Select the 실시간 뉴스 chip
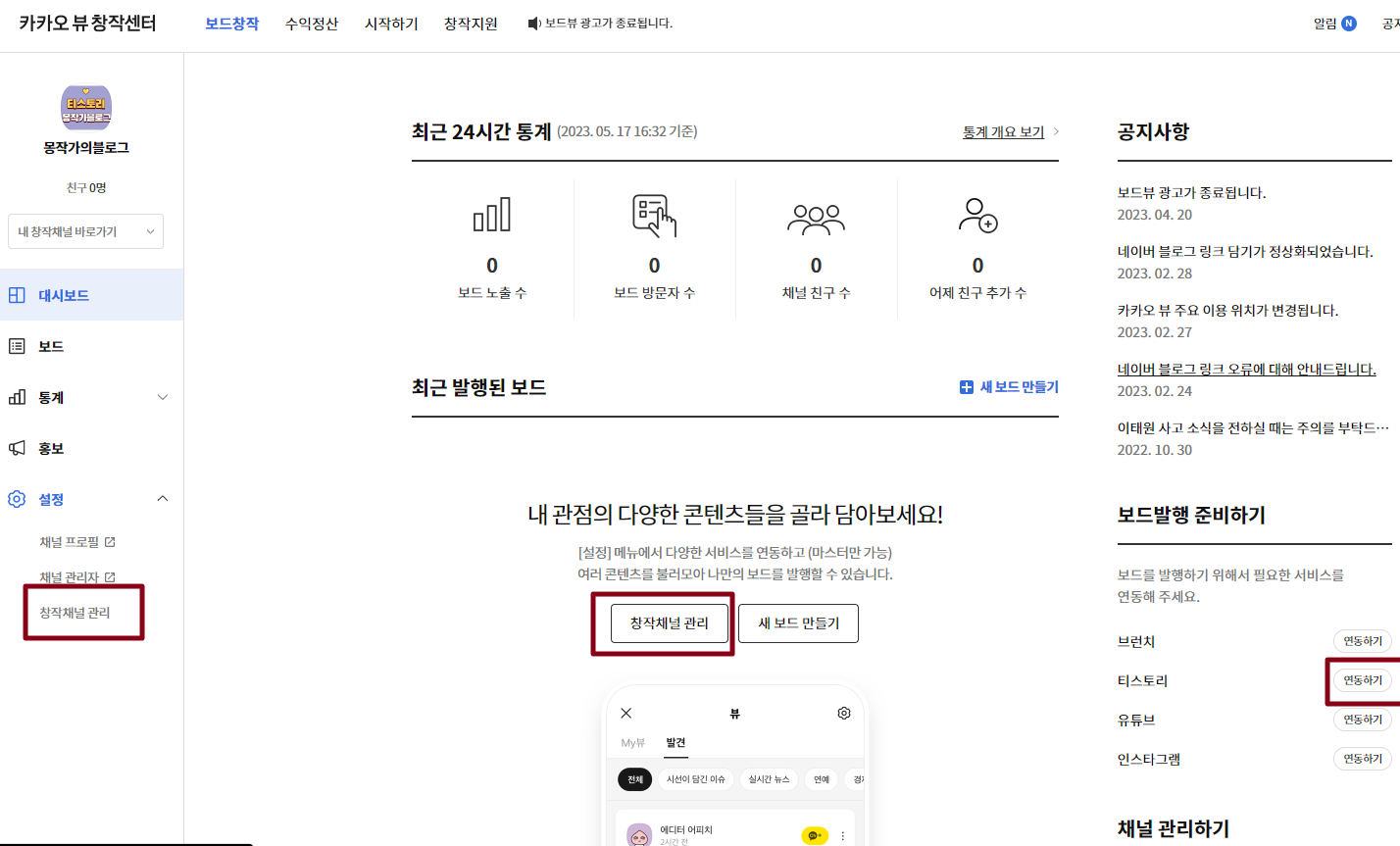This screenshot has width=1400, height=846. coord(769,779)
